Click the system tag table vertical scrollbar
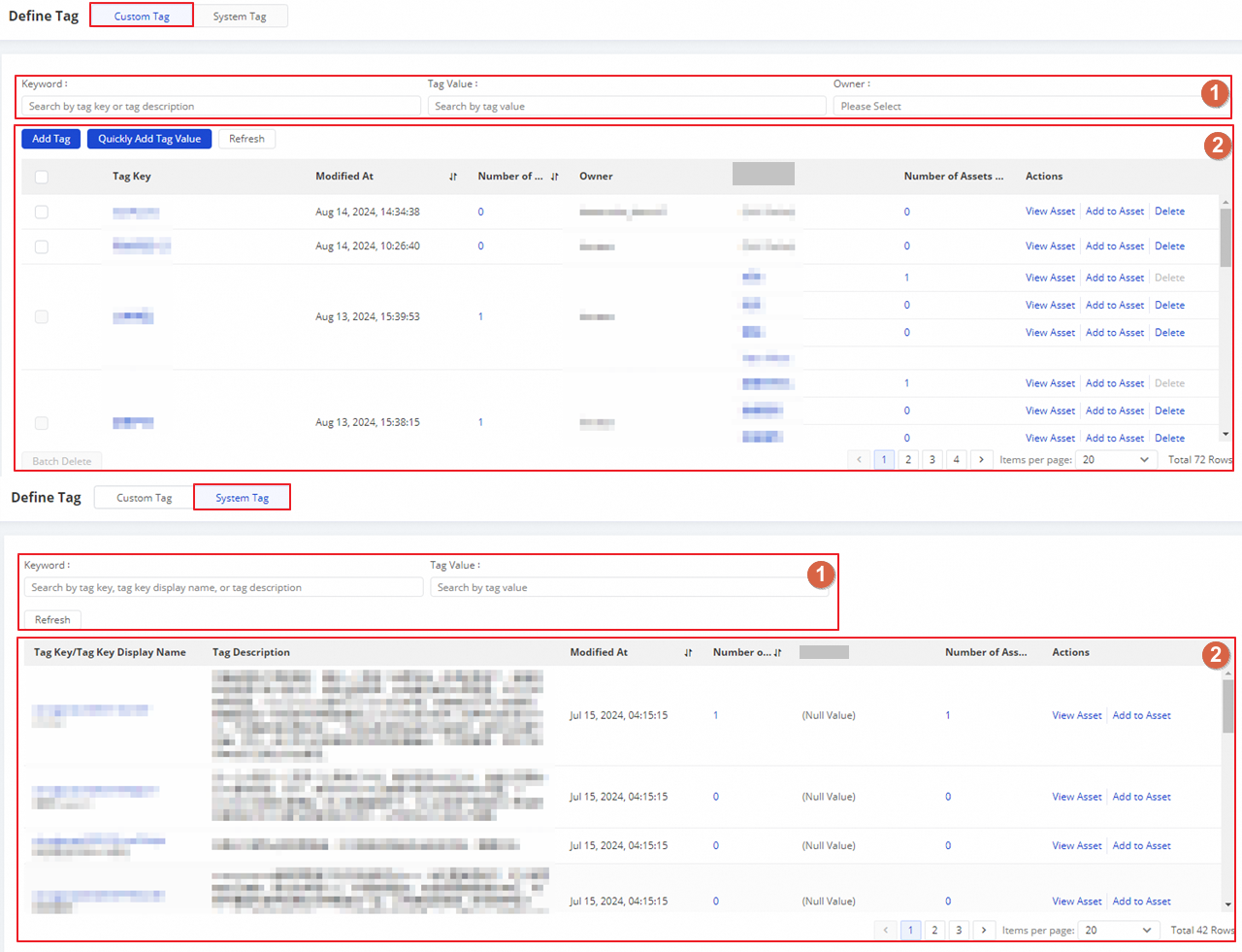This screenshot has height=952, width=1242. [1227, 706]
